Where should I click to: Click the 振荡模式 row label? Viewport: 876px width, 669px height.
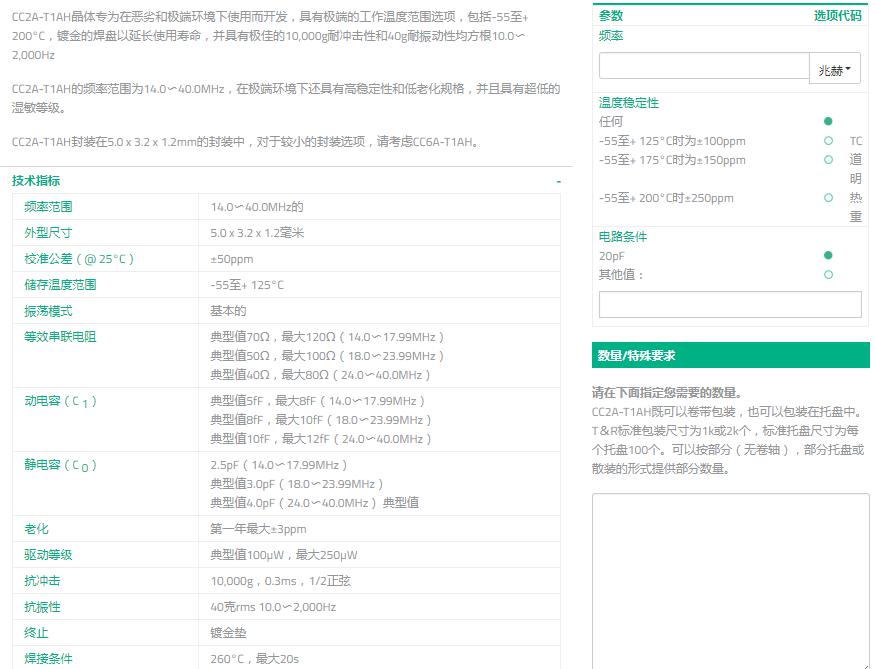(x=48, y=311)
